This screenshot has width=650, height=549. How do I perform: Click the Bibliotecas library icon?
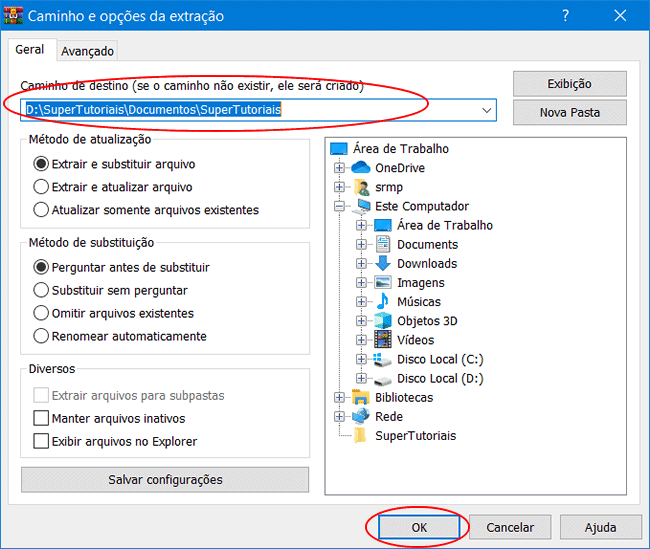point(361,398)
